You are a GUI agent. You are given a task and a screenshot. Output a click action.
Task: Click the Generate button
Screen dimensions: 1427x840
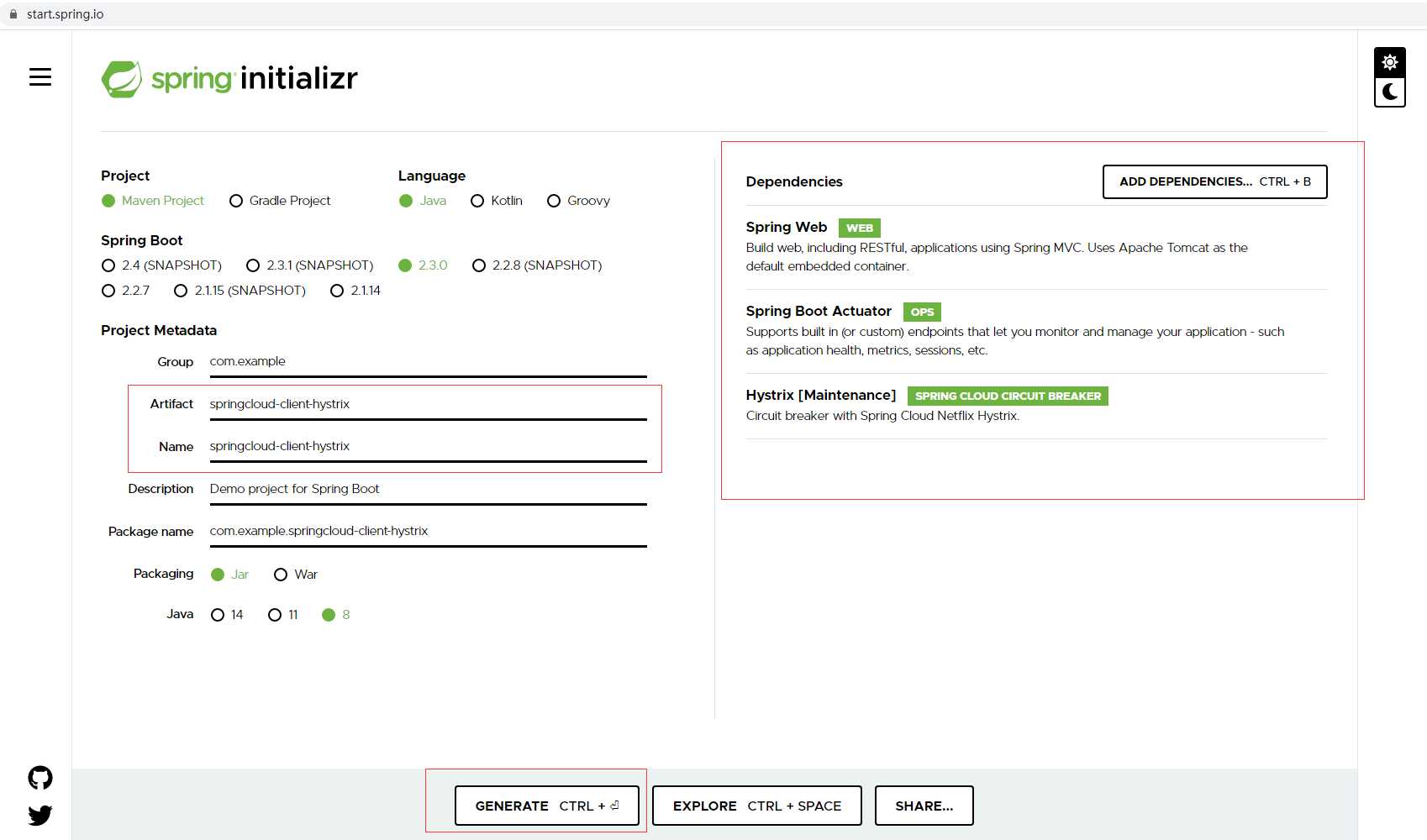[547, 806]
